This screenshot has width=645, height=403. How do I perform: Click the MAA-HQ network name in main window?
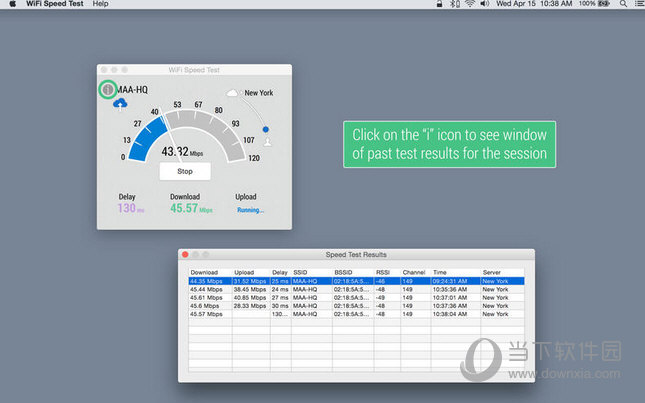click(132, 90)
